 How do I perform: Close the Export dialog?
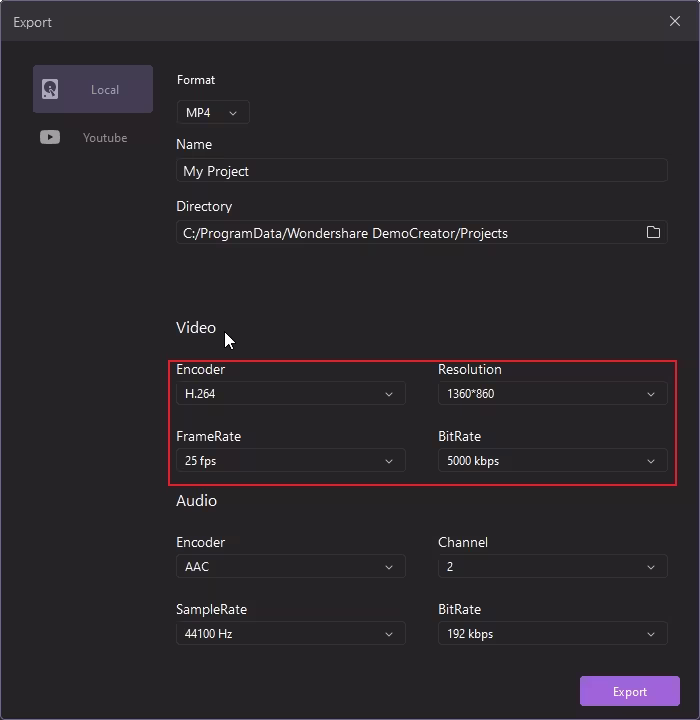[x=675, y=21]
